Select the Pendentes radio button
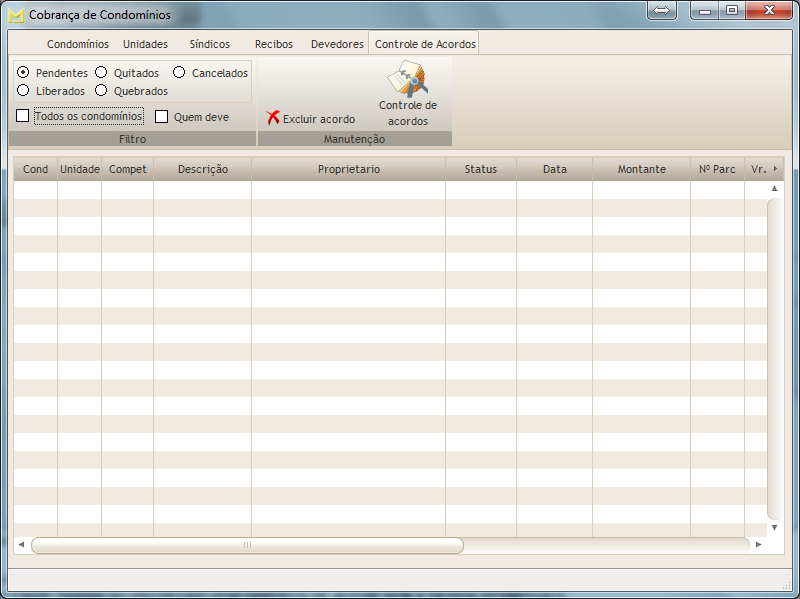This screenshot has width=800, height=599. click(23, 72)
